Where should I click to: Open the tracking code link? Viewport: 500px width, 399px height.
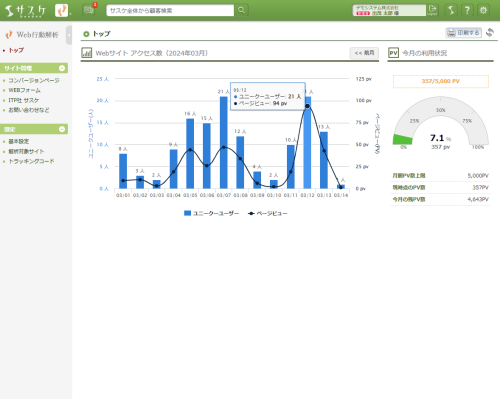click(31, 161)
